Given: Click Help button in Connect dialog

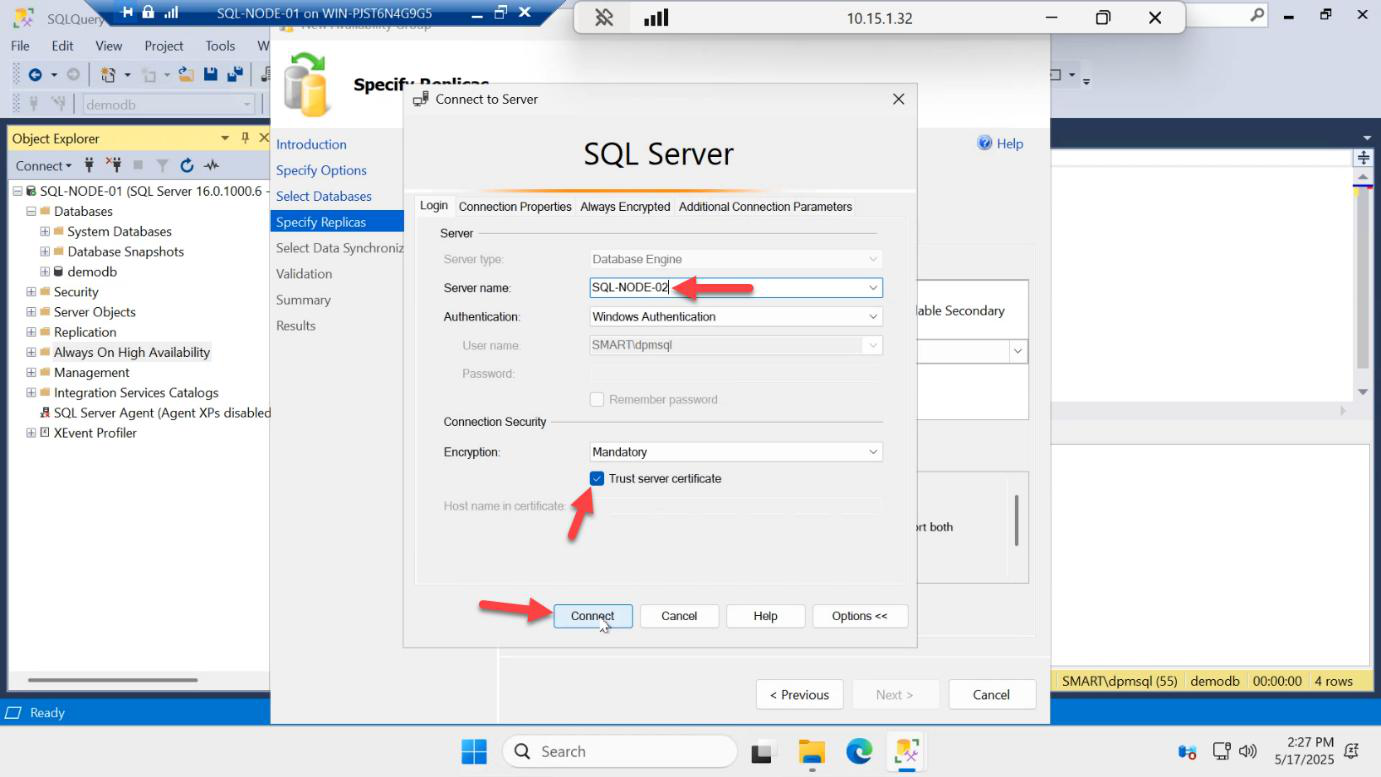Looking at the screenshot, I should pyautogui.click(x=765, y=616).
